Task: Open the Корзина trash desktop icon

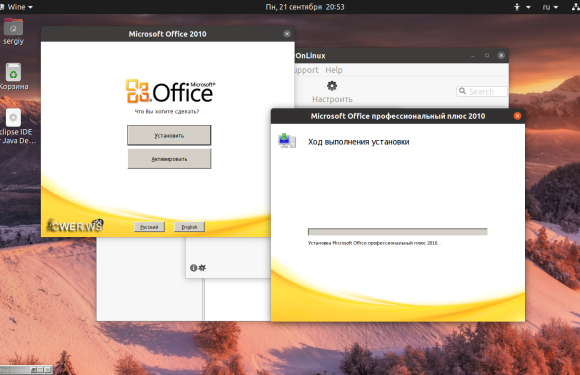Action: (13, 77)
